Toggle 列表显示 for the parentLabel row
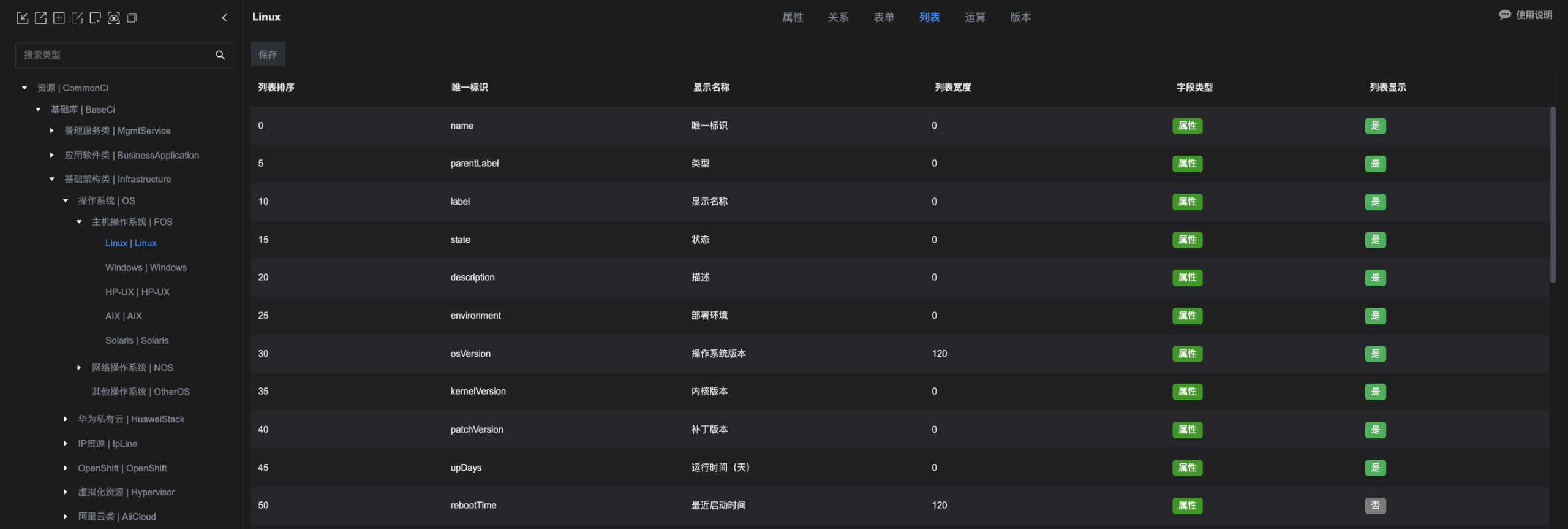This screenshot has height=529, width=1568. point(1375,164)
